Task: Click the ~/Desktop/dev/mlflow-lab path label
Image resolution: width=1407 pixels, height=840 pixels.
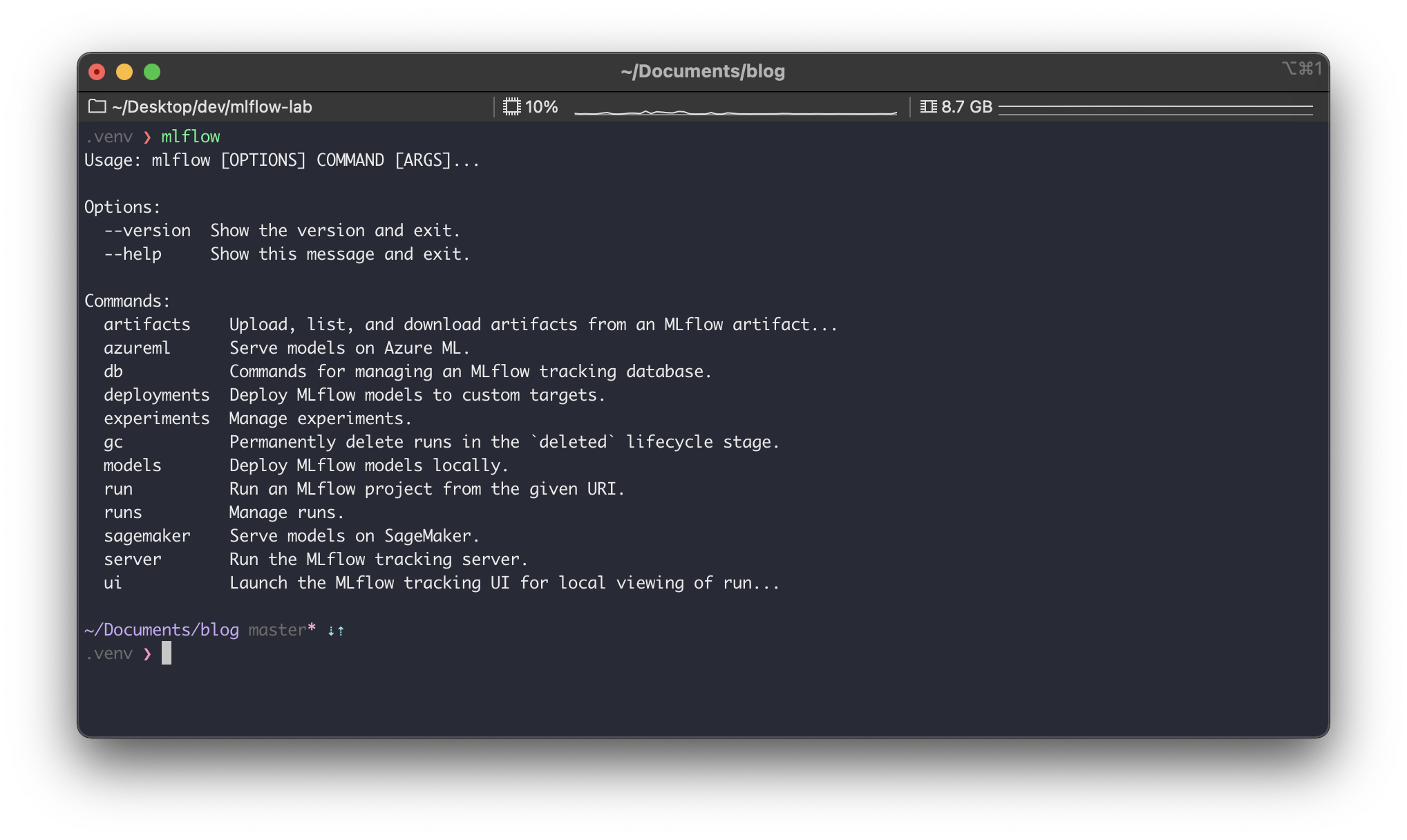Action: [211, 107]
